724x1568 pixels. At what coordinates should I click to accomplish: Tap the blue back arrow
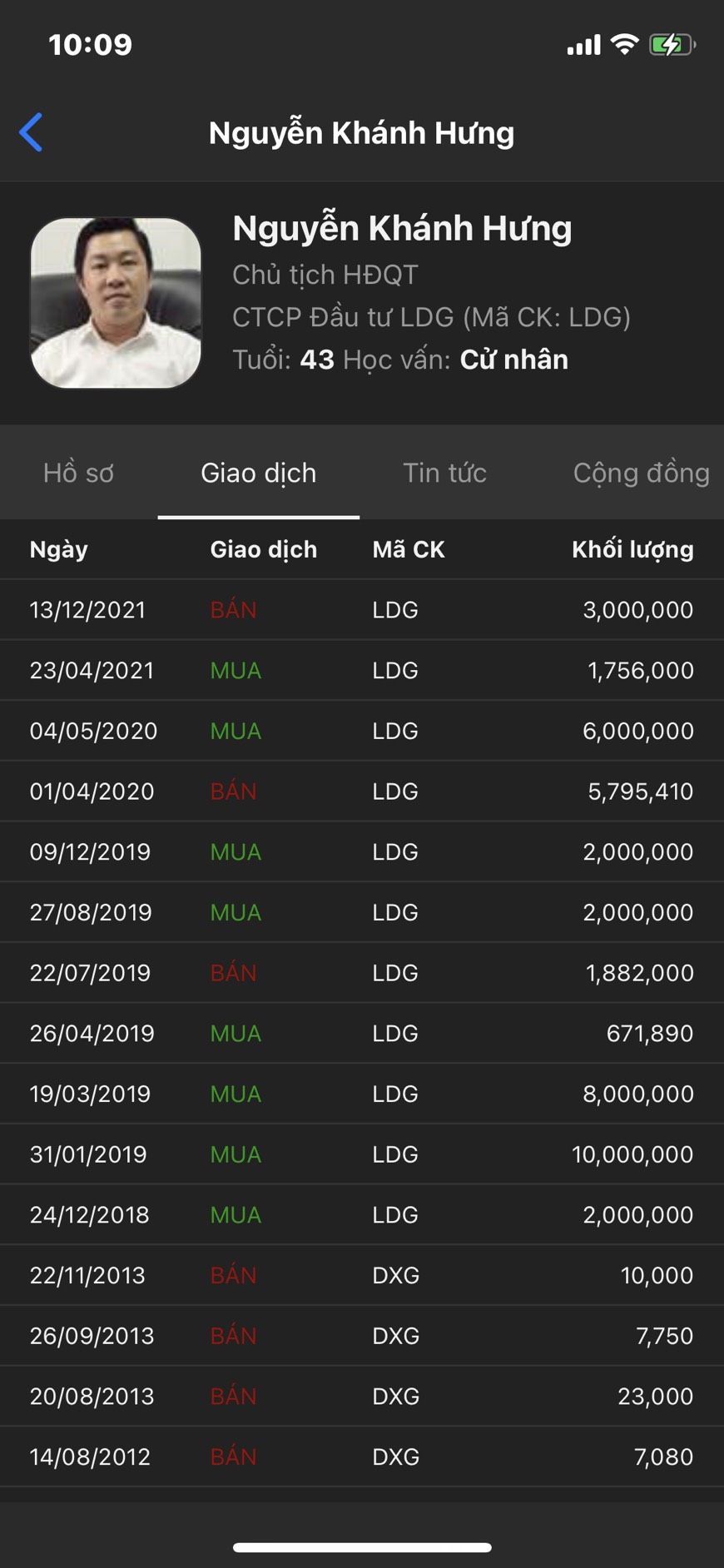point(32,132)
